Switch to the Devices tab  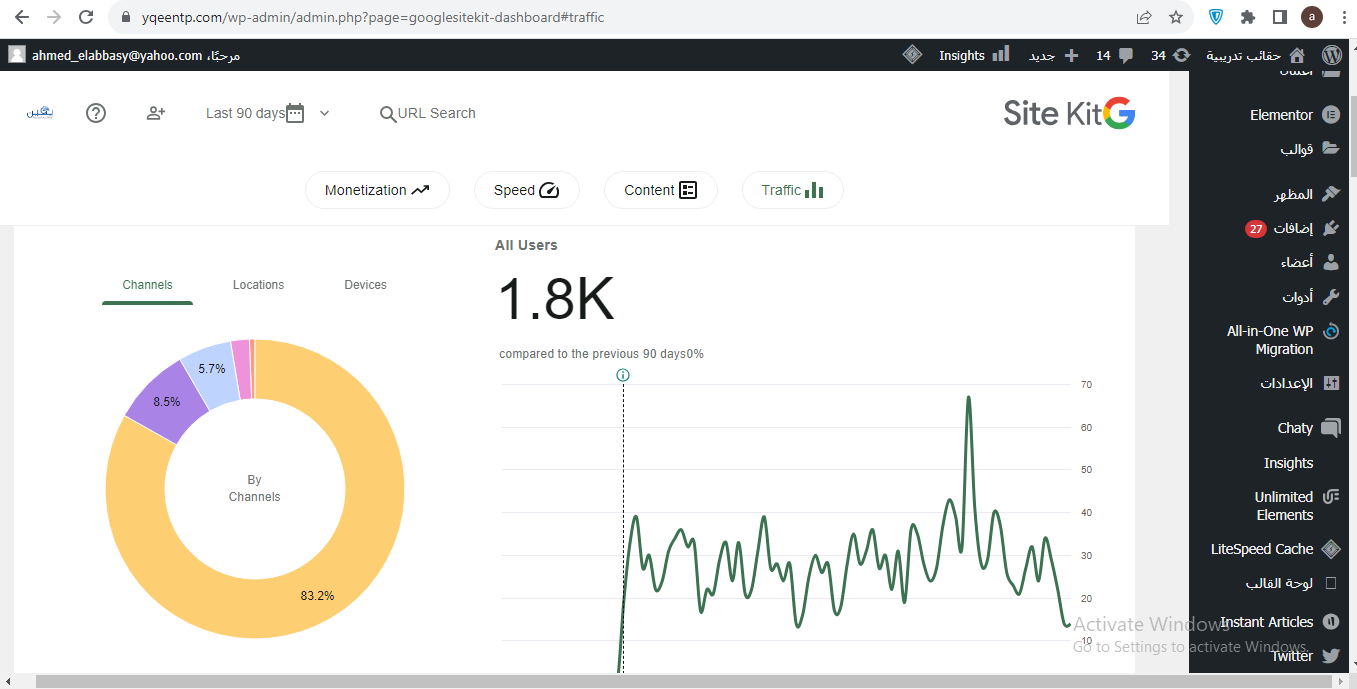tap(365, 285)
